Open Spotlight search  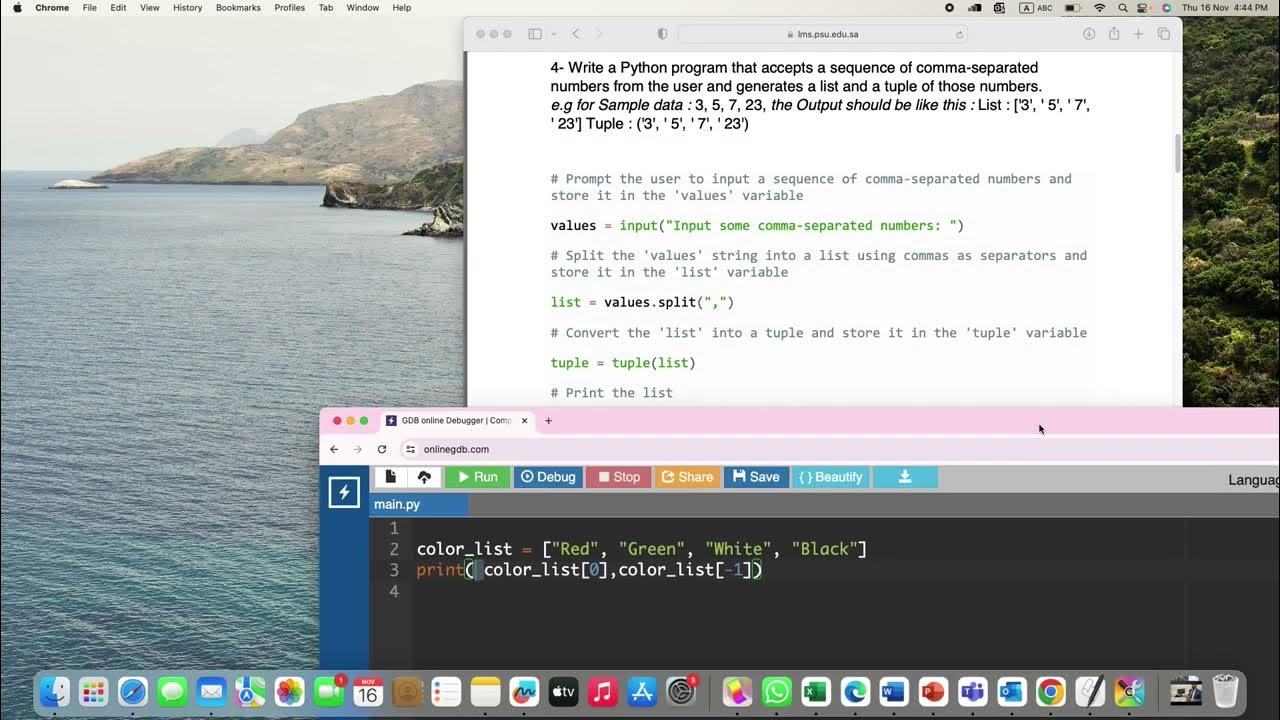tap(1122, 7)
